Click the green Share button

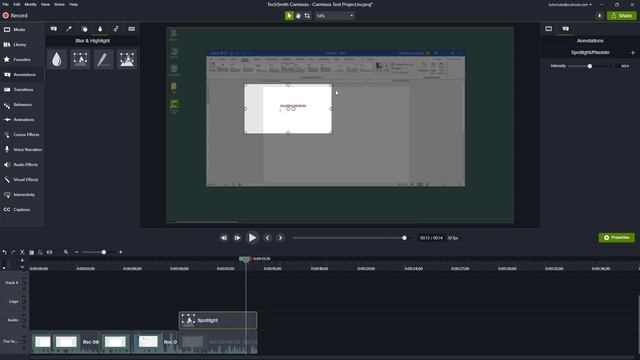point(622,16)
